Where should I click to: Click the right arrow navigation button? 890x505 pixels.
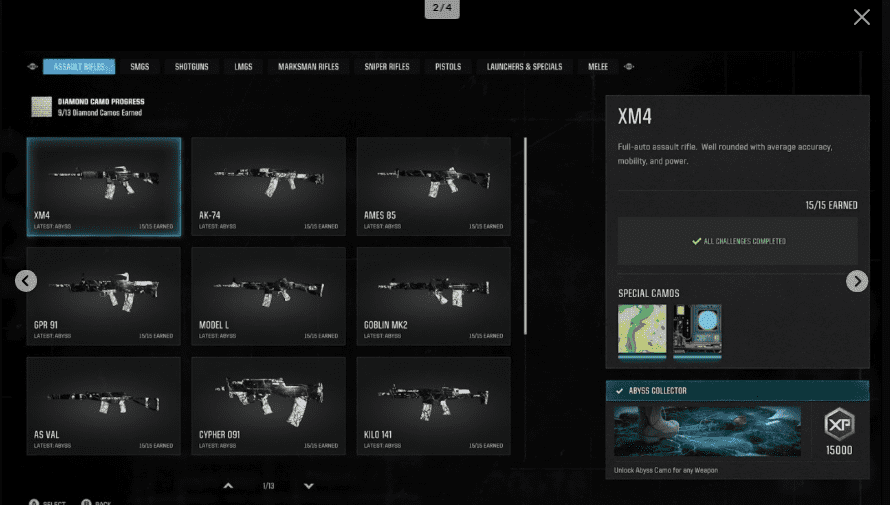(857, 281)
